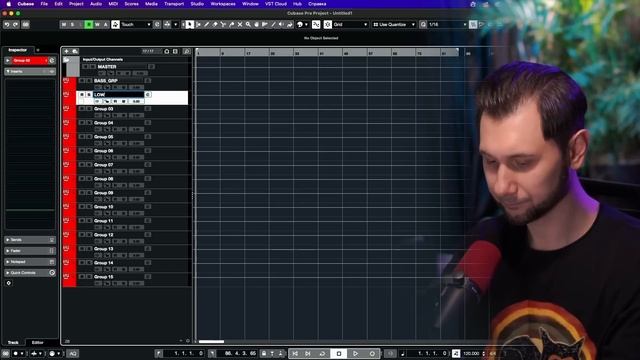
Task: Select the Glue tool
Action: click(231, 24)
